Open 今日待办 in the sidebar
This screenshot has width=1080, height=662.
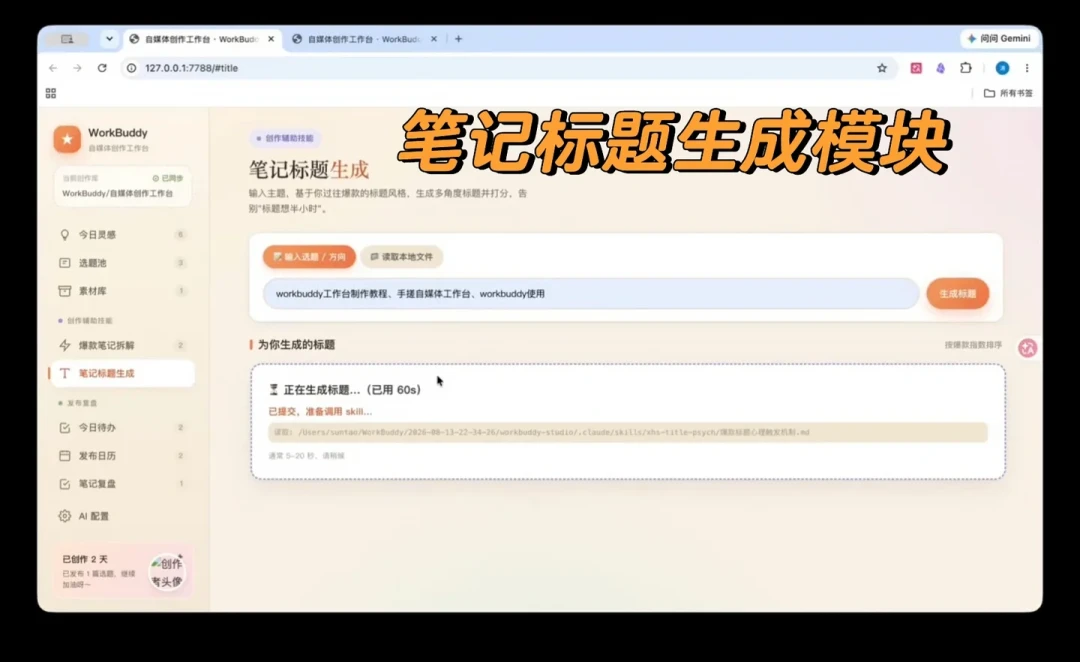[x=122, y=428]
